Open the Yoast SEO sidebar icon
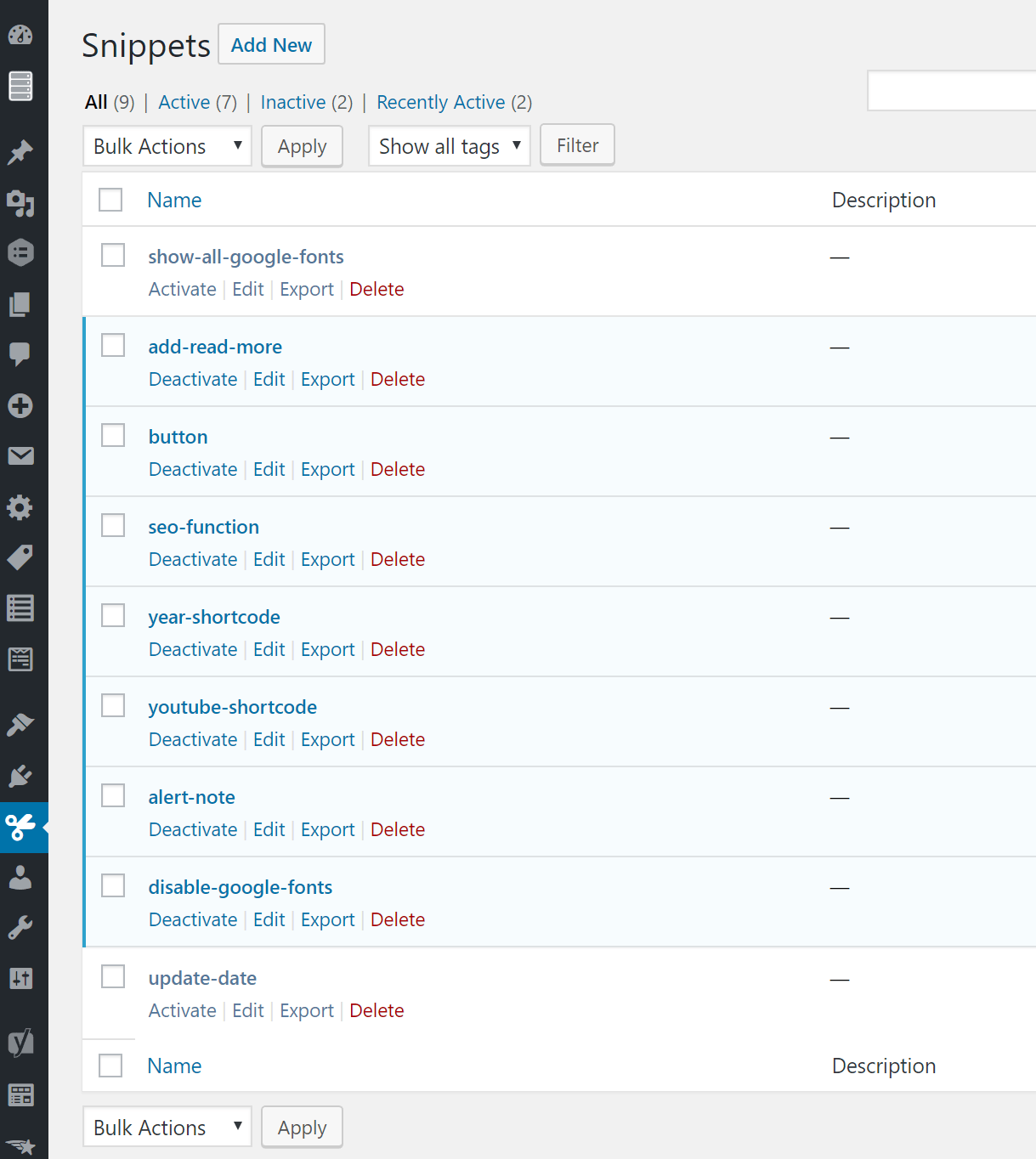 pyautogui.click(x=21, y=1042)
